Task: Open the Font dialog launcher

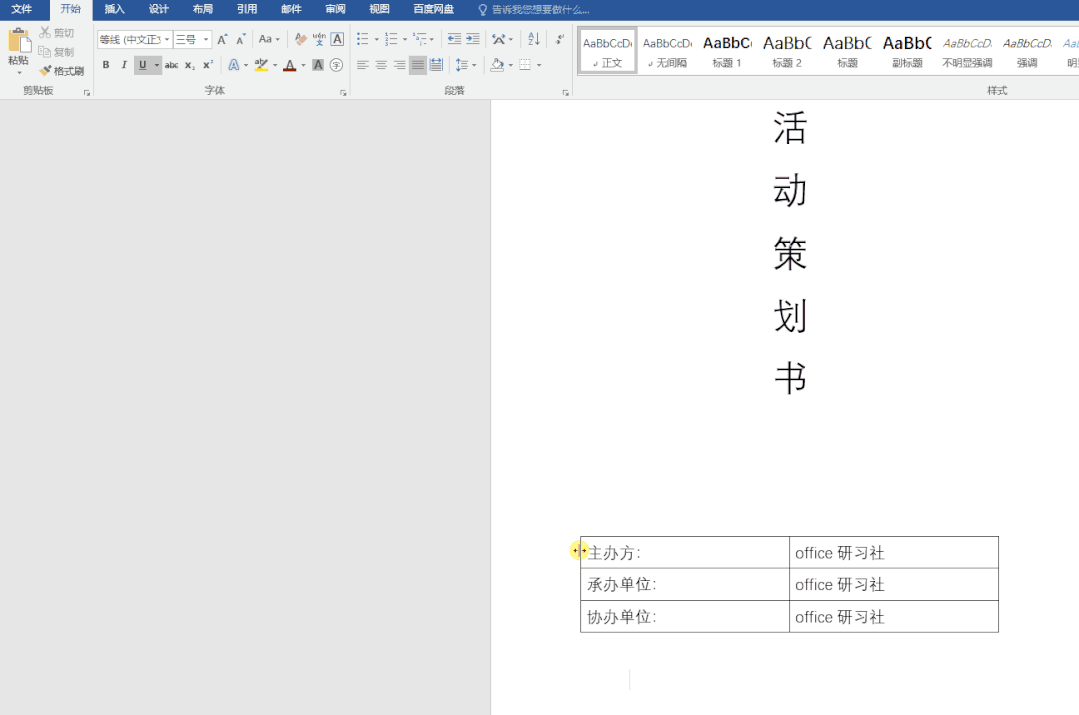Action: click(x=343, y=92)
